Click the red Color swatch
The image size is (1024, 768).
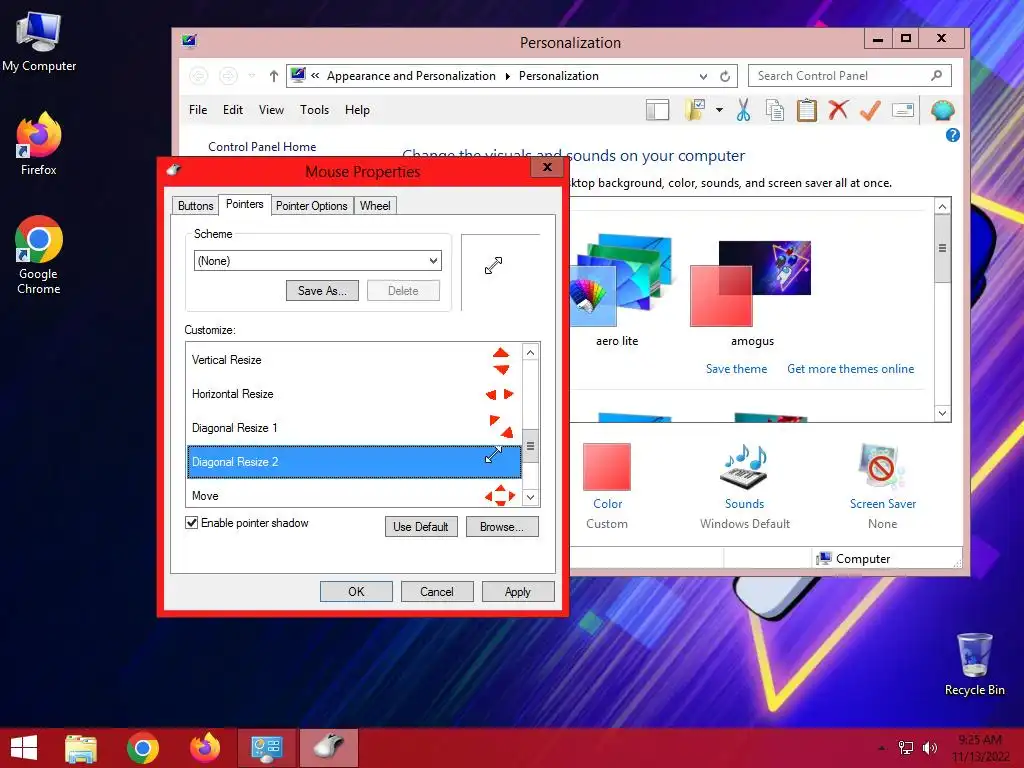[x=607, y=467]
